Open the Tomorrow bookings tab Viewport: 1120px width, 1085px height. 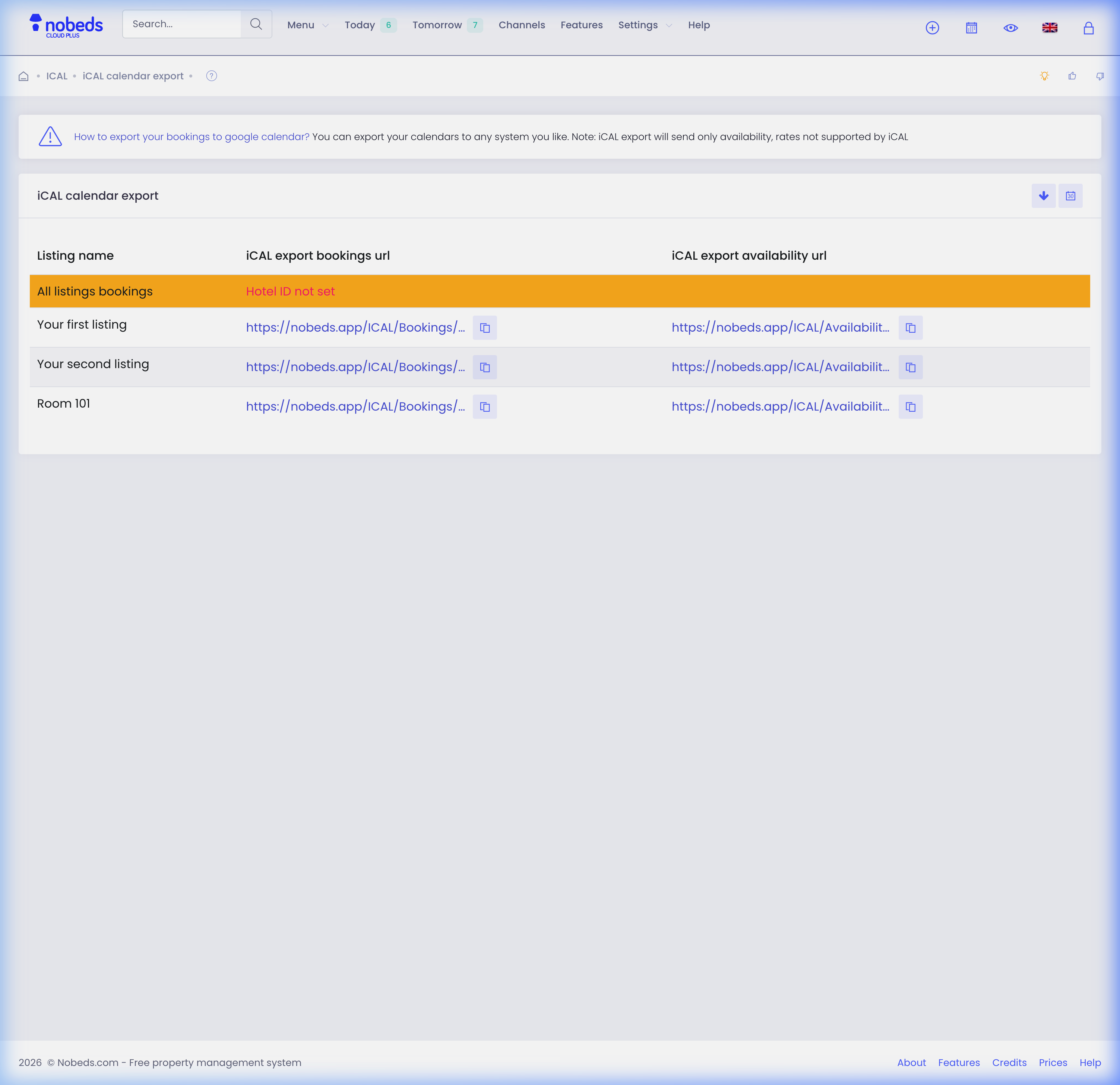(447, 25)
